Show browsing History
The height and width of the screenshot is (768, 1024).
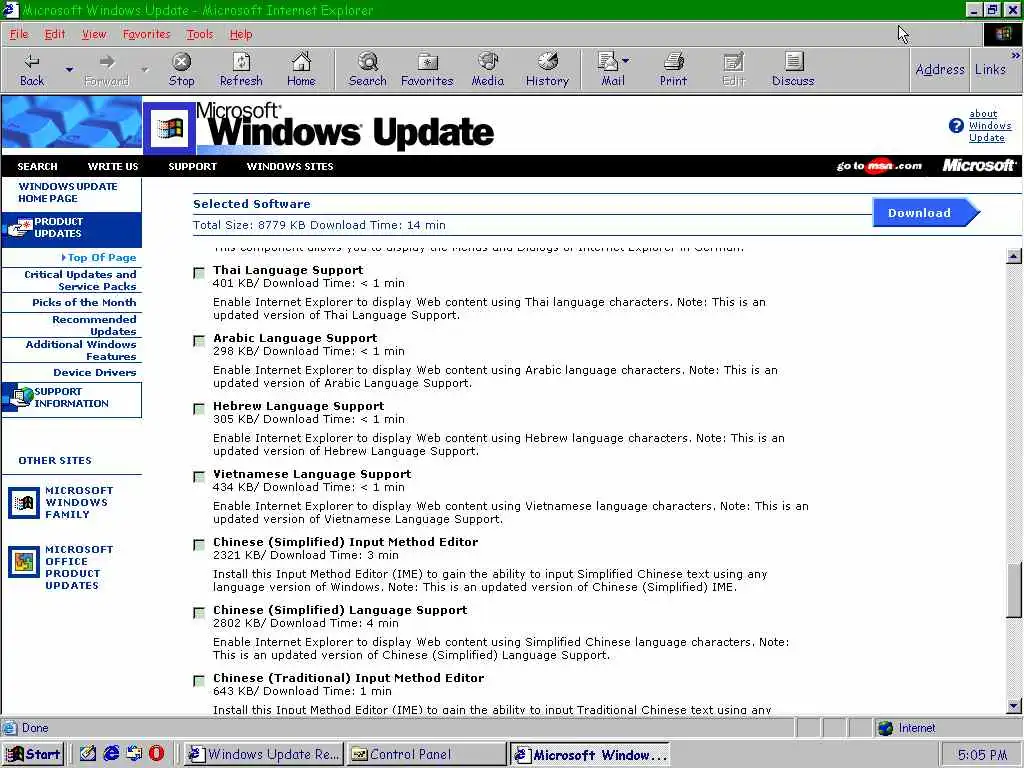547,69
